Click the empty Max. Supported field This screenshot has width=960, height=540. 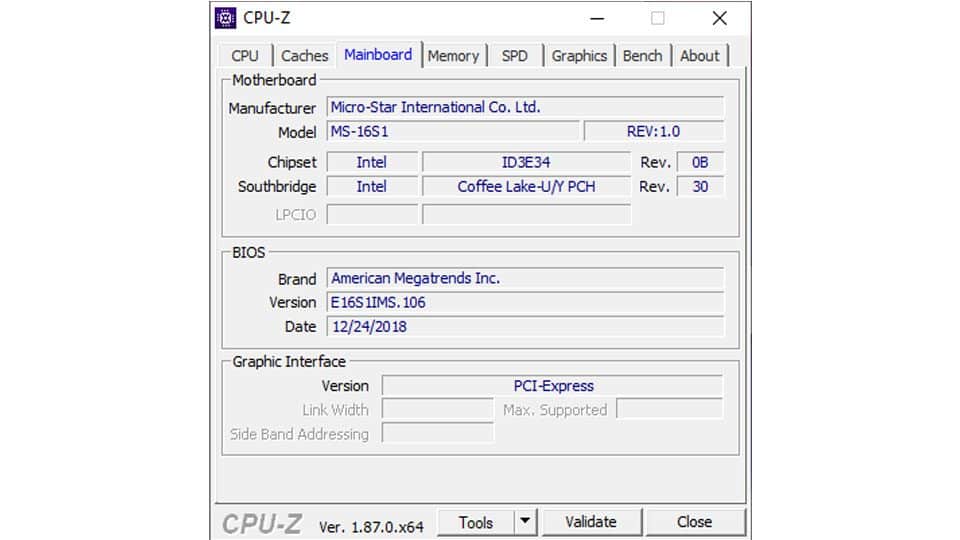[669, 409]
